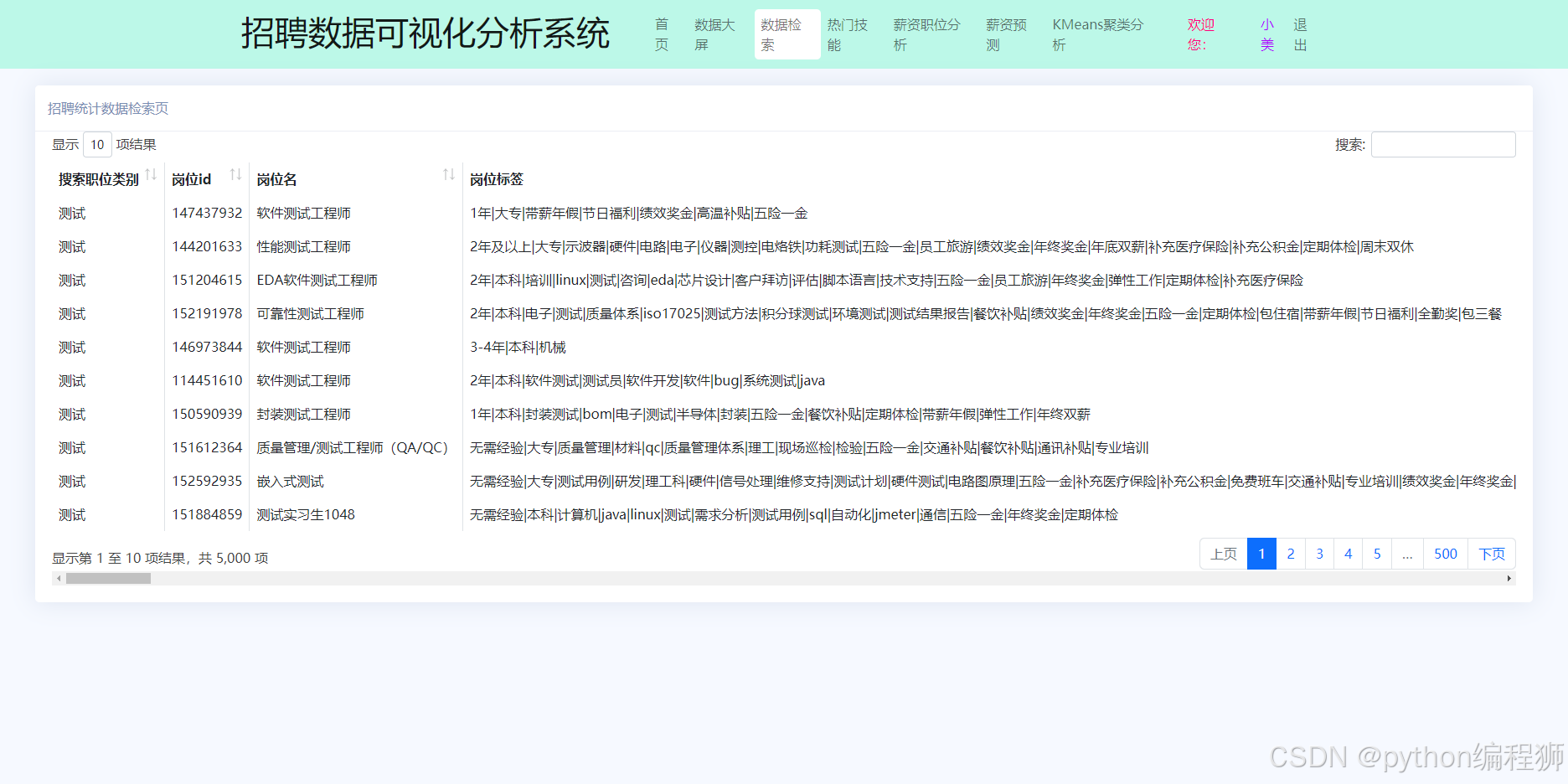
Task: Click the pagination ellipsis button
Action: point(1407,554)
